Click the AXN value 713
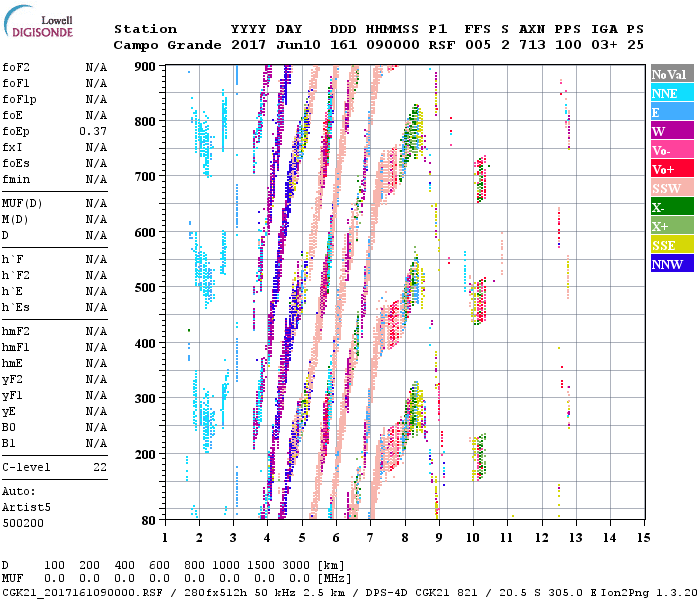 click(x=532, y=45)
